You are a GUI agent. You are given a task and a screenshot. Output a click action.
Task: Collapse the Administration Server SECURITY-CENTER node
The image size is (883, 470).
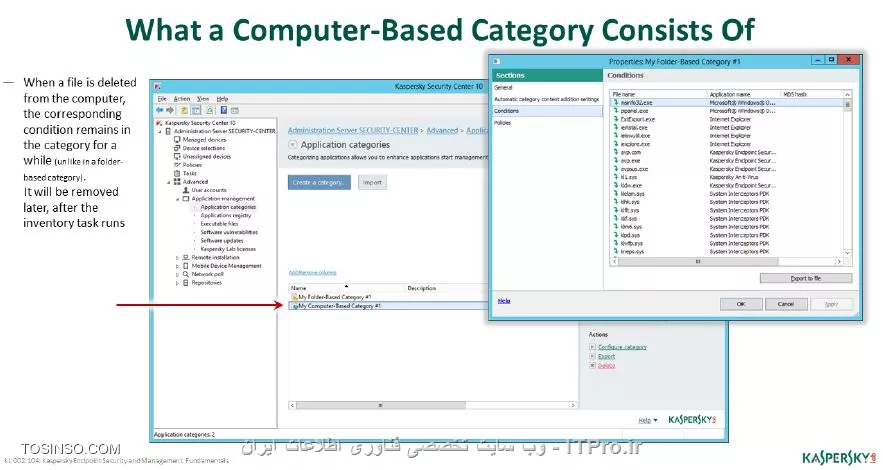pyautogui.click(x=160, y=131)
